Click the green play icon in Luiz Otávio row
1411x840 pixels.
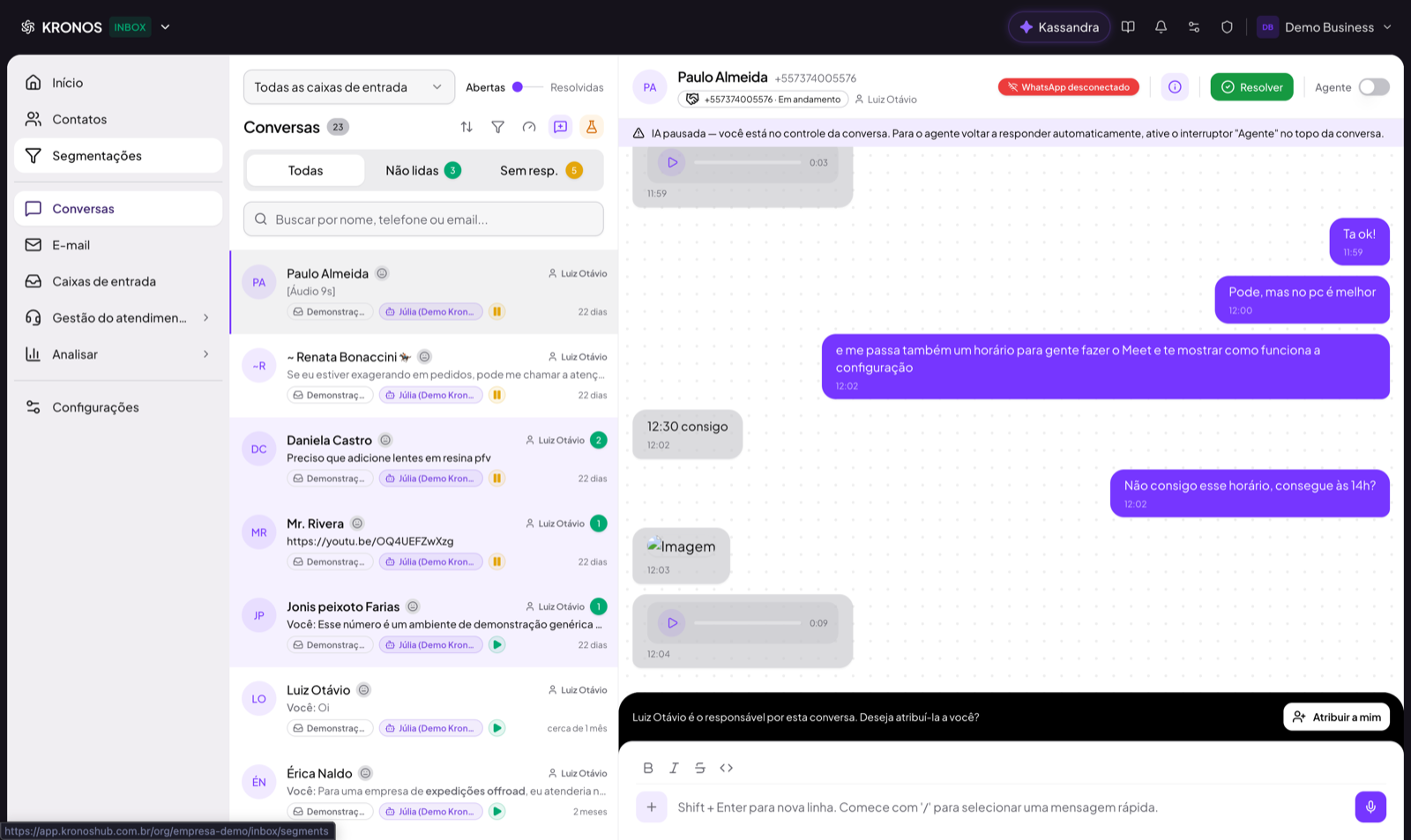coord(497,728)
